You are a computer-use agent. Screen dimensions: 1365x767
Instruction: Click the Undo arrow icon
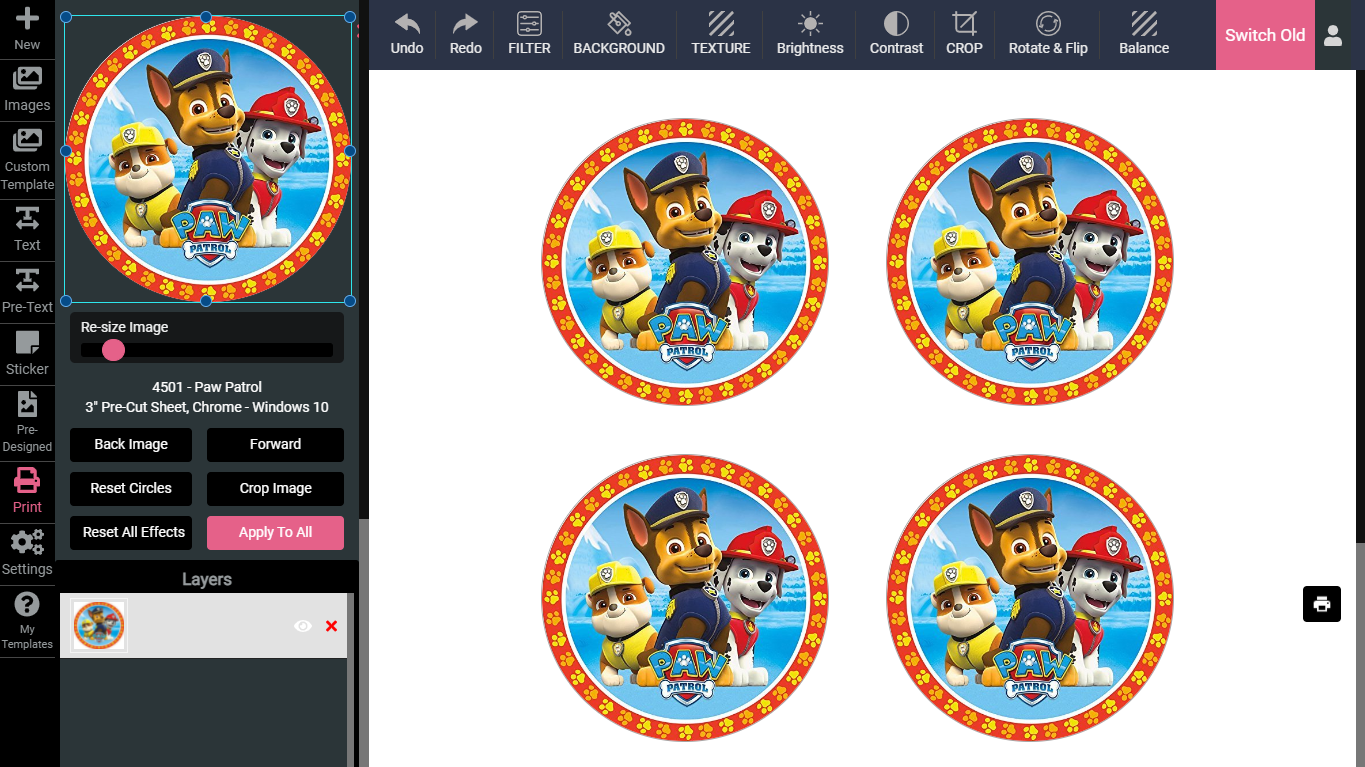[406, 24]
